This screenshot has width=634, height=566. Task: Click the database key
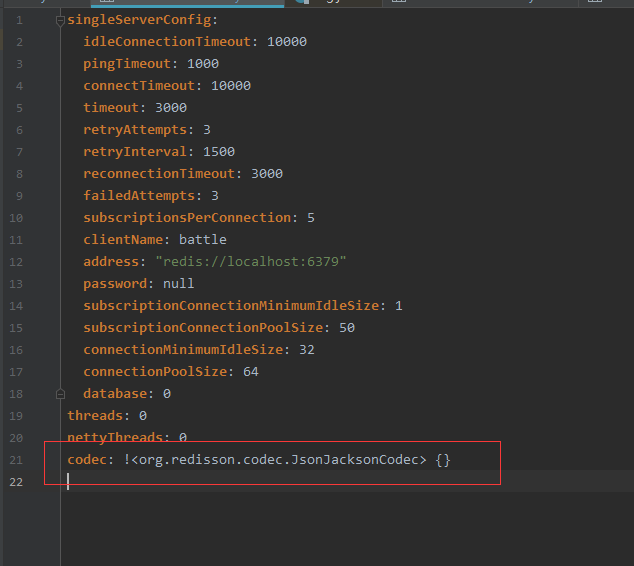pos(115,394)
